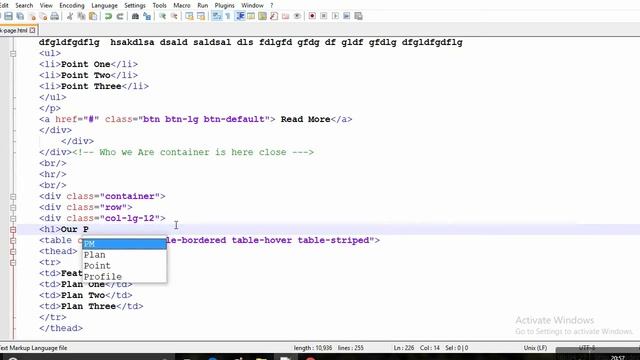Toggle the file Monitoring eye icon
640x360 pixels.
pyautogui.click(x=297, y=16)
